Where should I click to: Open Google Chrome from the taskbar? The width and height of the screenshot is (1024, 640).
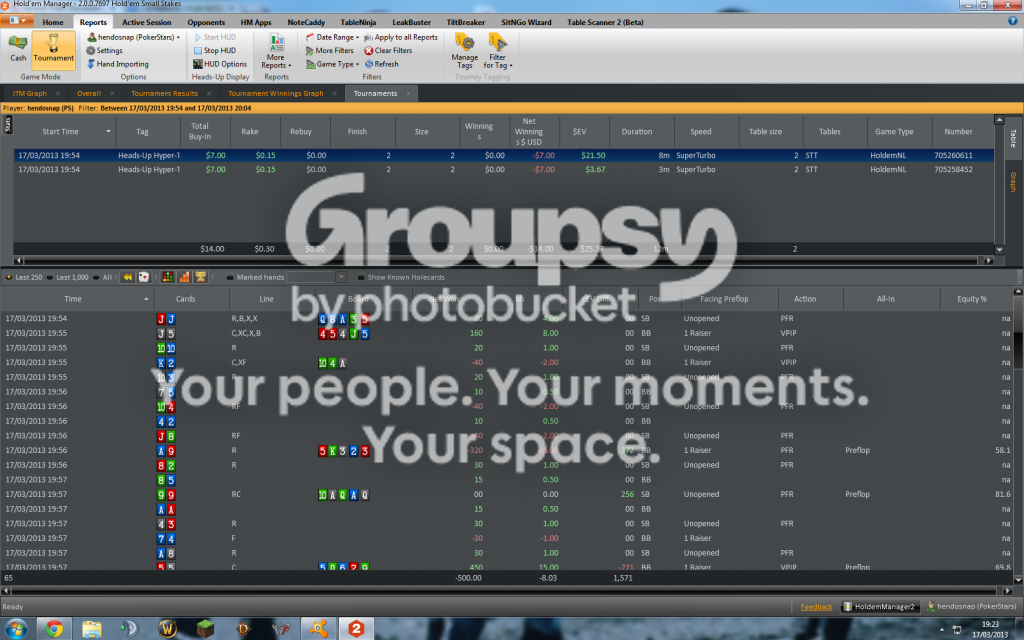(54, 628)
